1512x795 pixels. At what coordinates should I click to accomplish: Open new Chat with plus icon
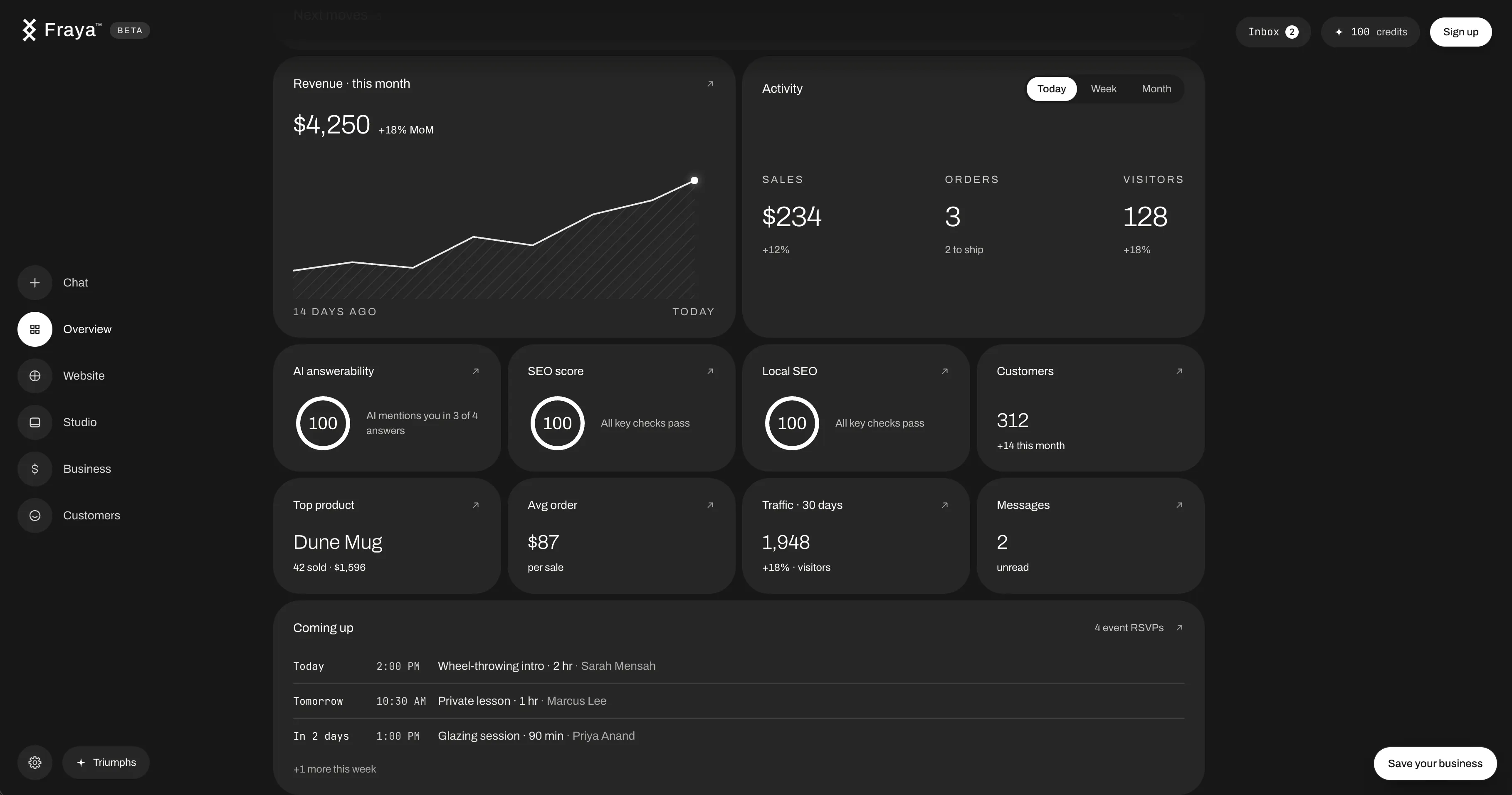click(x=35, y=283)
